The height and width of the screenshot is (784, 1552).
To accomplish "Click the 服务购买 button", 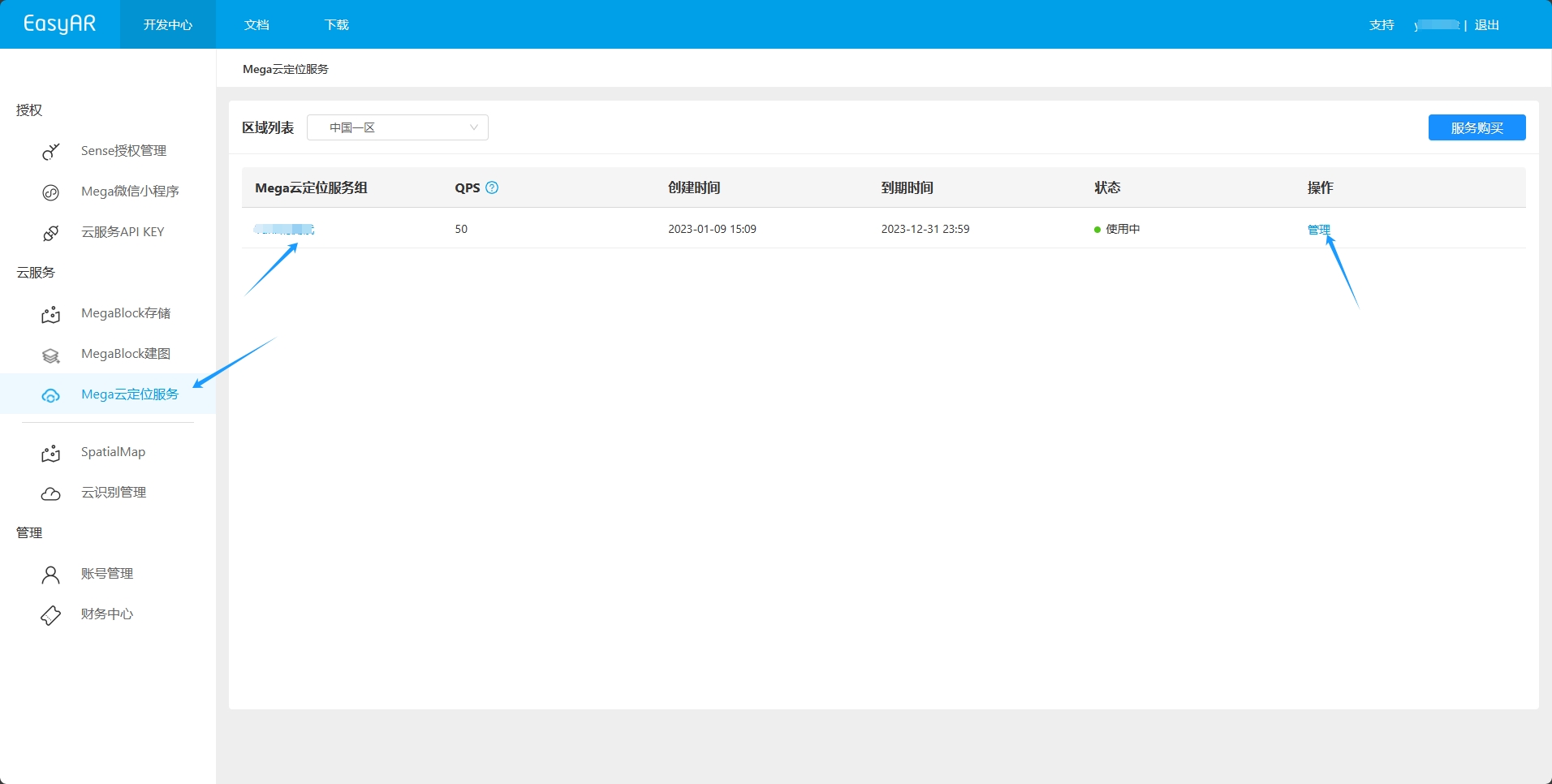I will pos(1477,127).
